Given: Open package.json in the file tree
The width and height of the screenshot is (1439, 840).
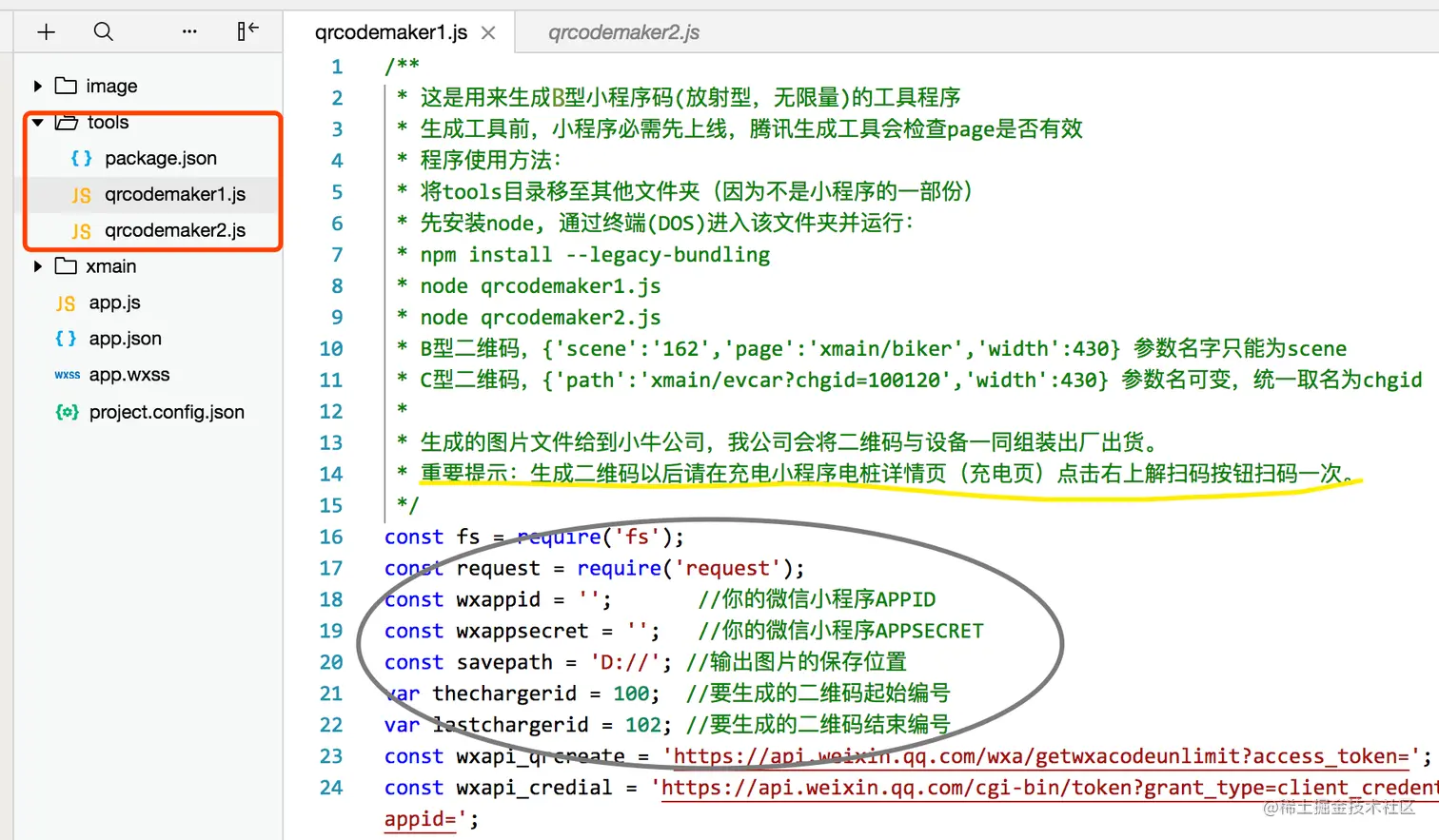Looking at the screenshot, I should (161, 158).
